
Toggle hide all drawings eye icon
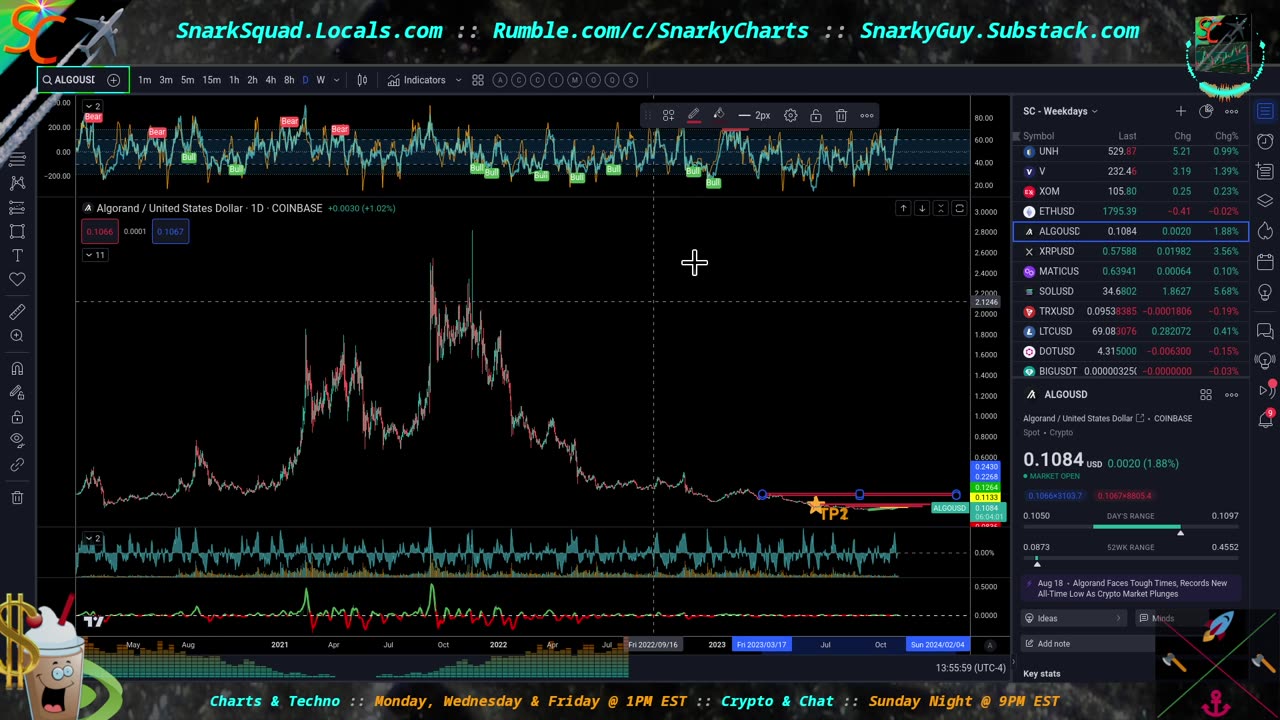(17, 441)
